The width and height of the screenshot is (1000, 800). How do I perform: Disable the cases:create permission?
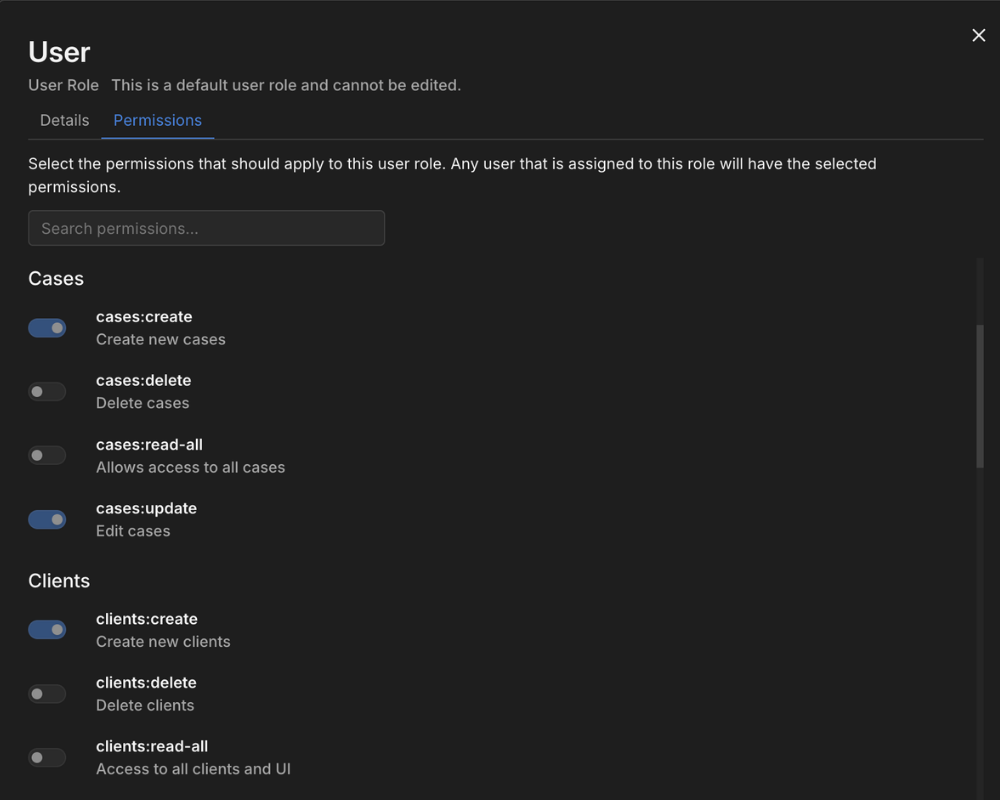pyautogui.click(x=47, y=327)
